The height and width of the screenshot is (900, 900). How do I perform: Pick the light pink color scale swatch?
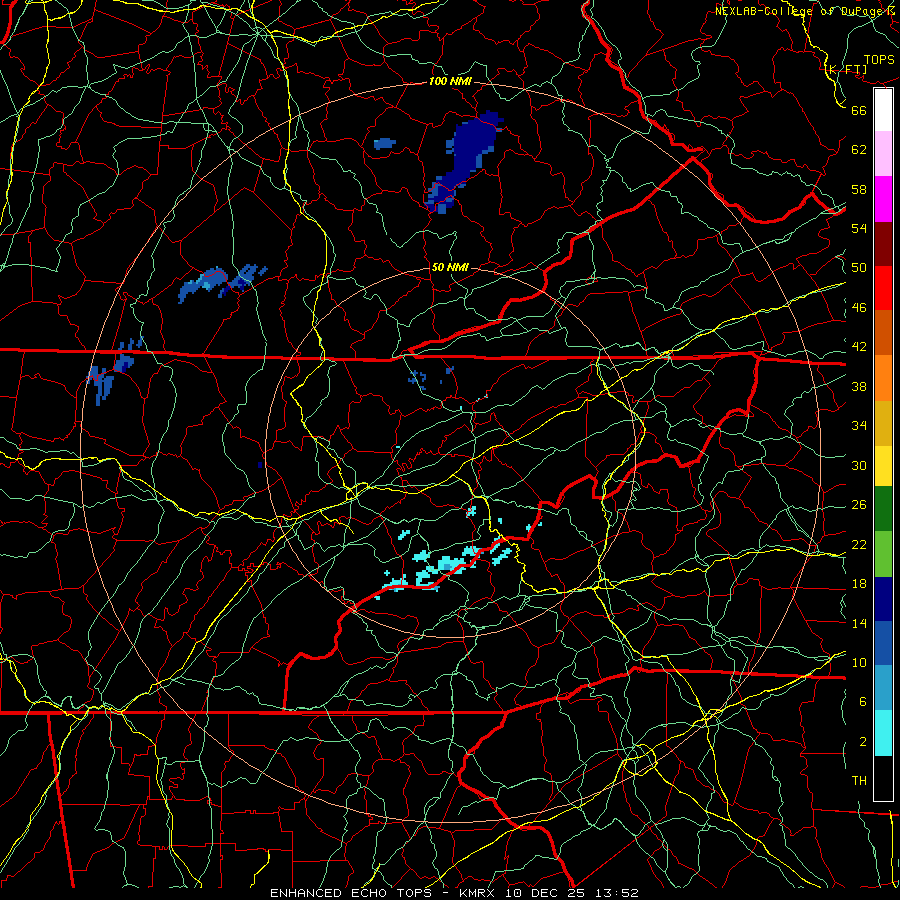pyautogui.click(x=883, y=154)
